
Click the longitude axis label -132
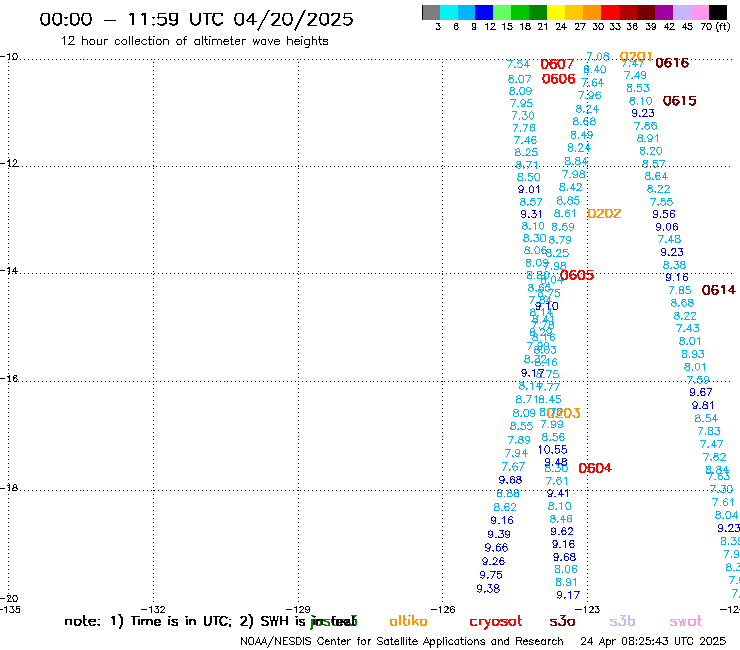click(153, 610)
